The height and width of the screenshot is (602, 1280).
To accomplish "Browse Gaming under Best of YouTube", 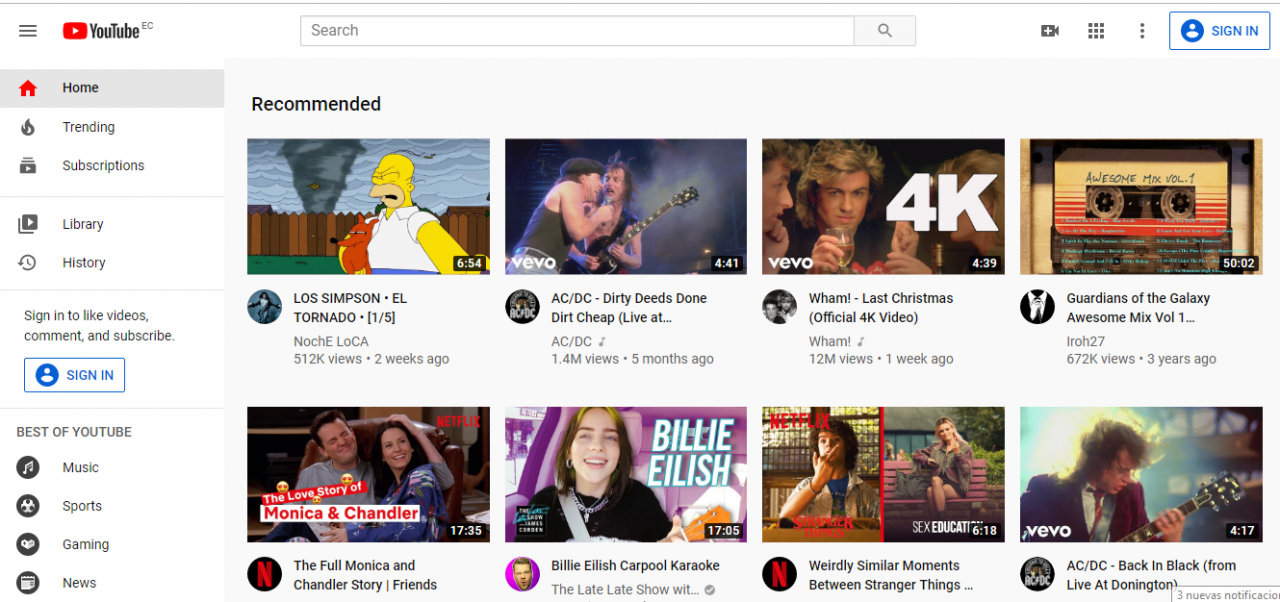I will (85, 545).
